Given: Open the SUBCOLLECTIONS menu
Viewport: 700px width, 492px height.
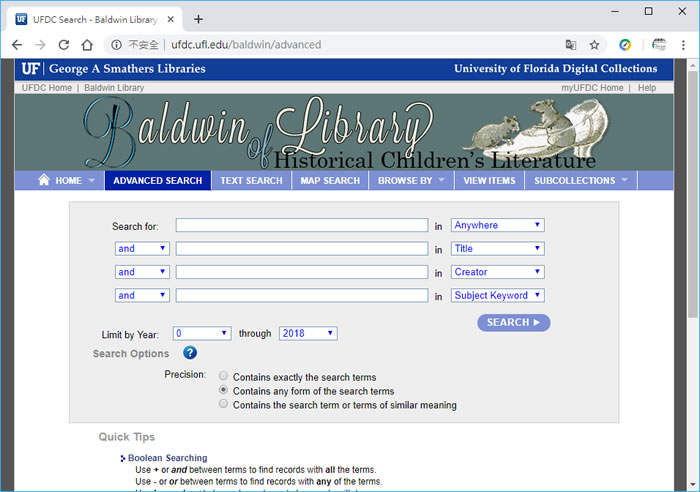Looking at the screenshot, I should coord(581,180).
